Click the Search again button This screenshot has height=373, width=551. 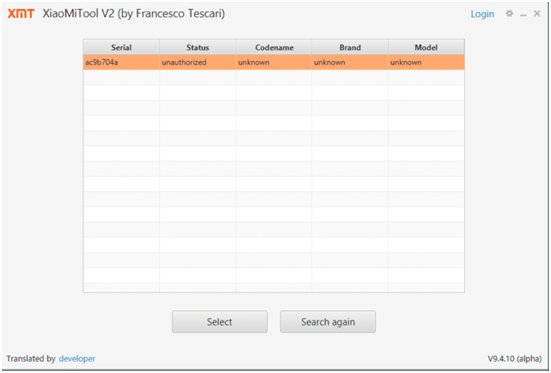pos(328,322)
